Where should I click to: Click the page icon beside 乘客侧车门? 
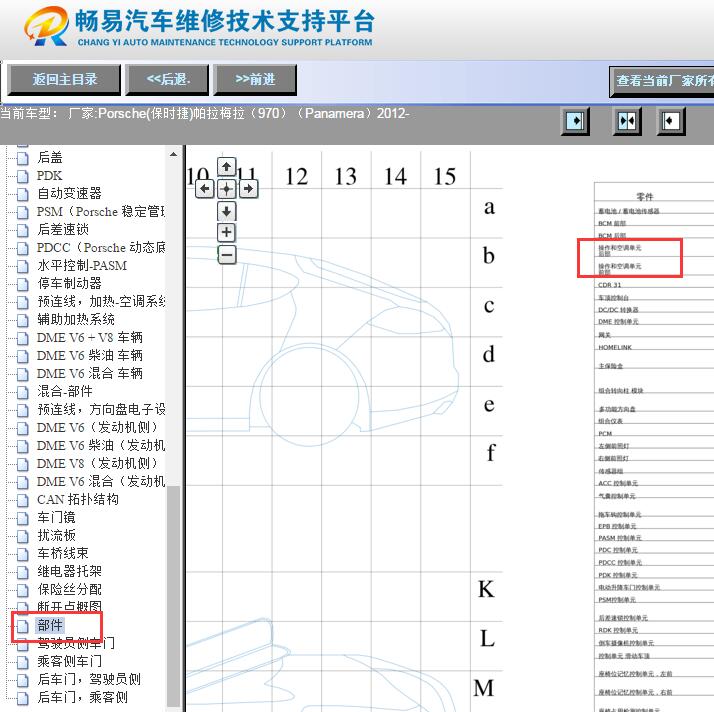pos(22,662)
